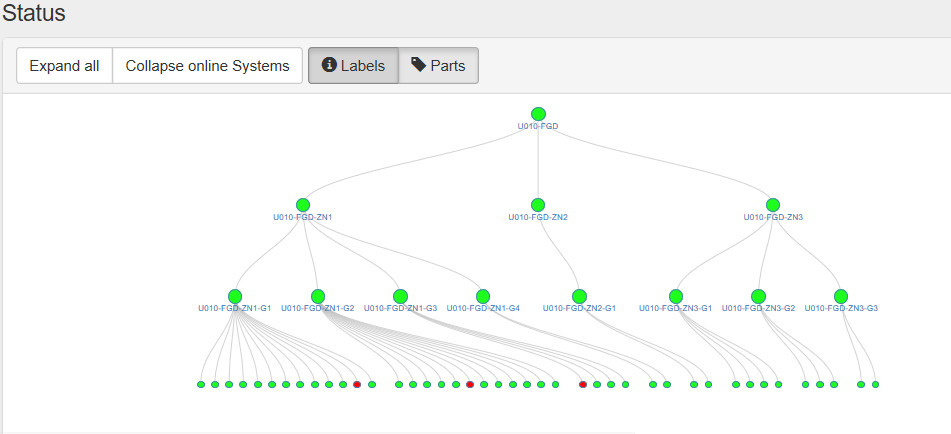Click Expand all button
This screenshot has width=951, height=434.
click(64, 66)
